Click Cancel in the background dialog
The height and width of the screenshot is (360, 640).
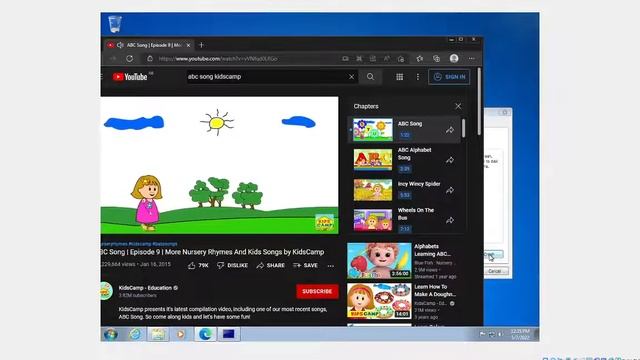pyautogui.click(x=495, y=271)
